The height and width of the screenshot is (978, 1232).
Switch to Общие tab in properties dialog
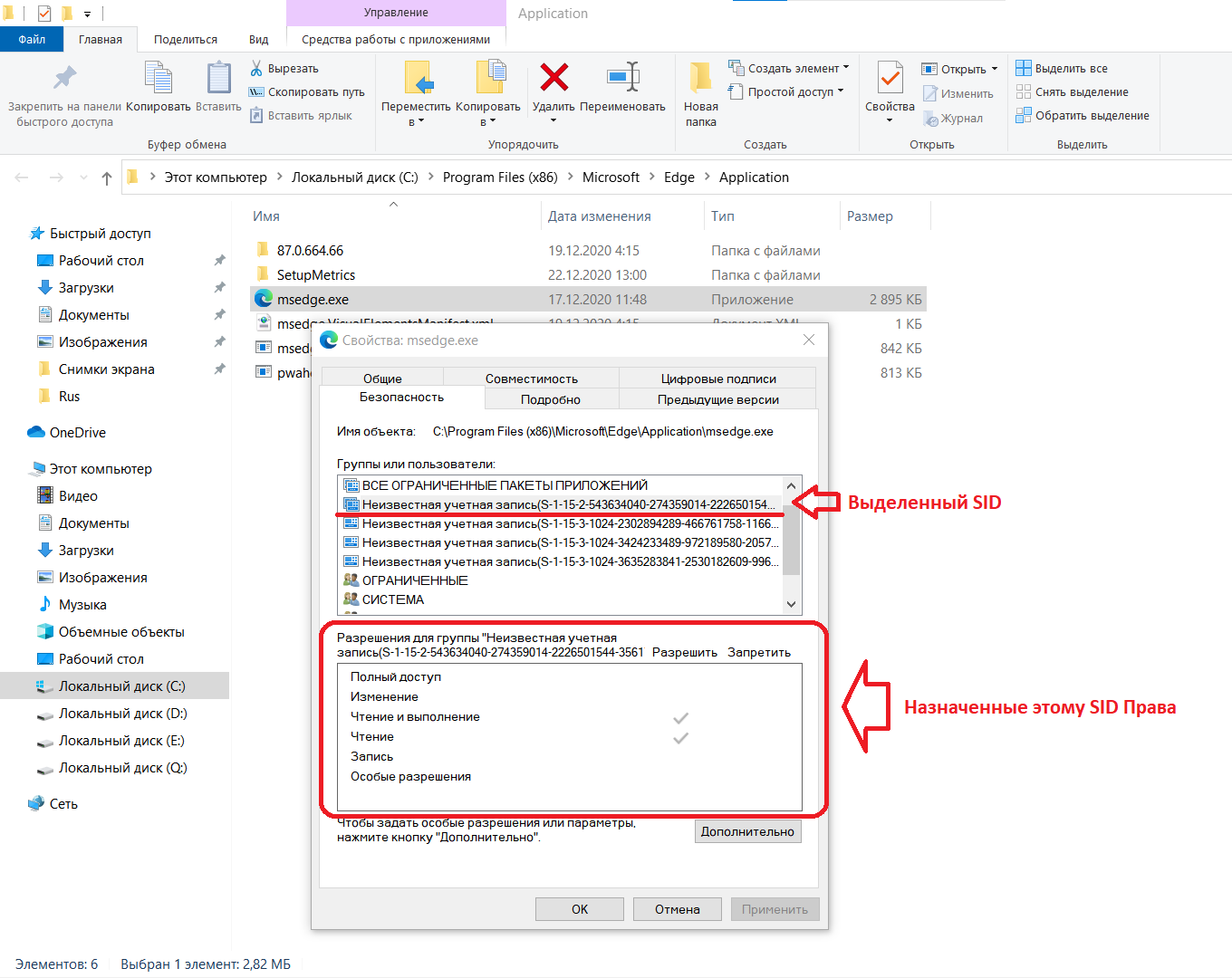[382, 379]
